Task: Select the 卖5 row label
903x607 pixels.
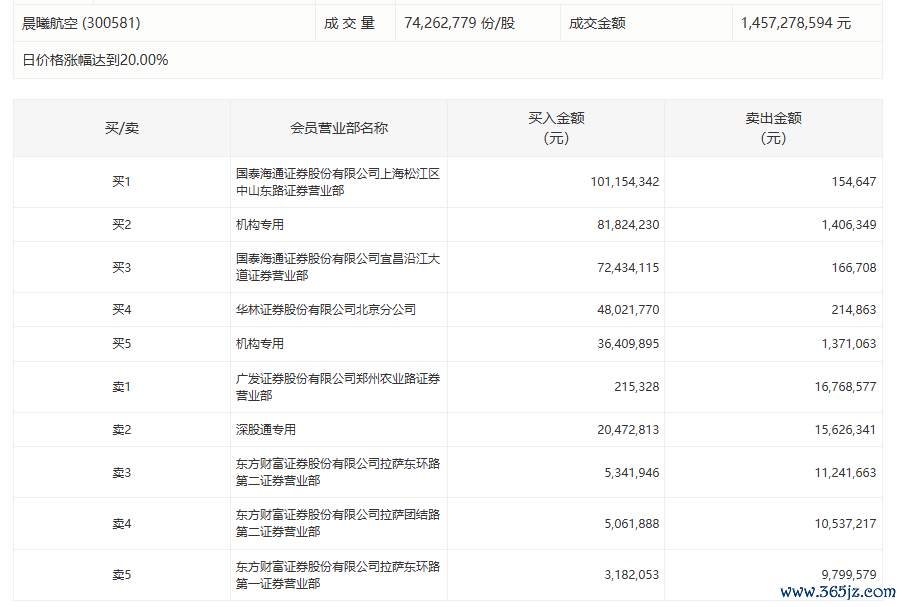Action: [x=122, y=575]
